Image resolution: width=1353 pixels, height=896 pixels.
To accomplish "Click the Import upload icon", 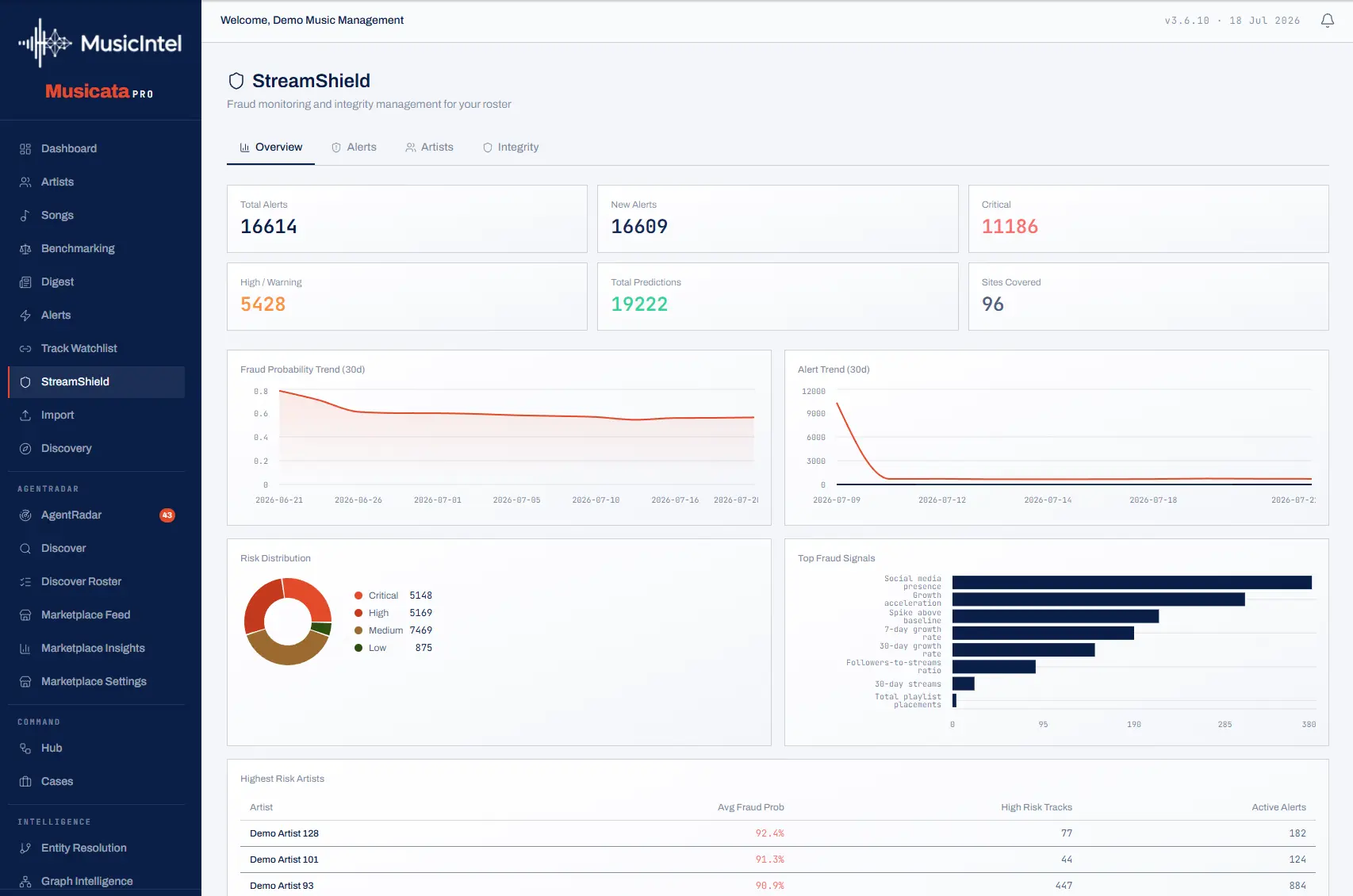I will point(25,415).
